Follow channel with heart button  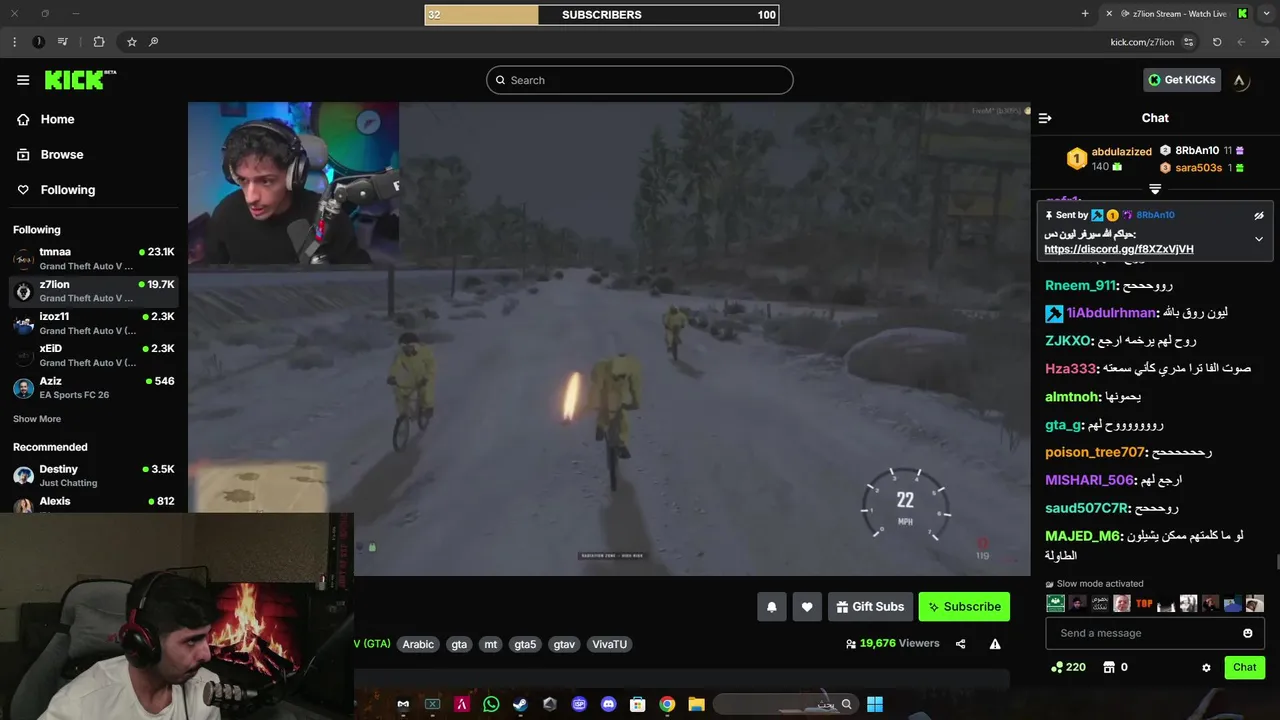(807, 607)
